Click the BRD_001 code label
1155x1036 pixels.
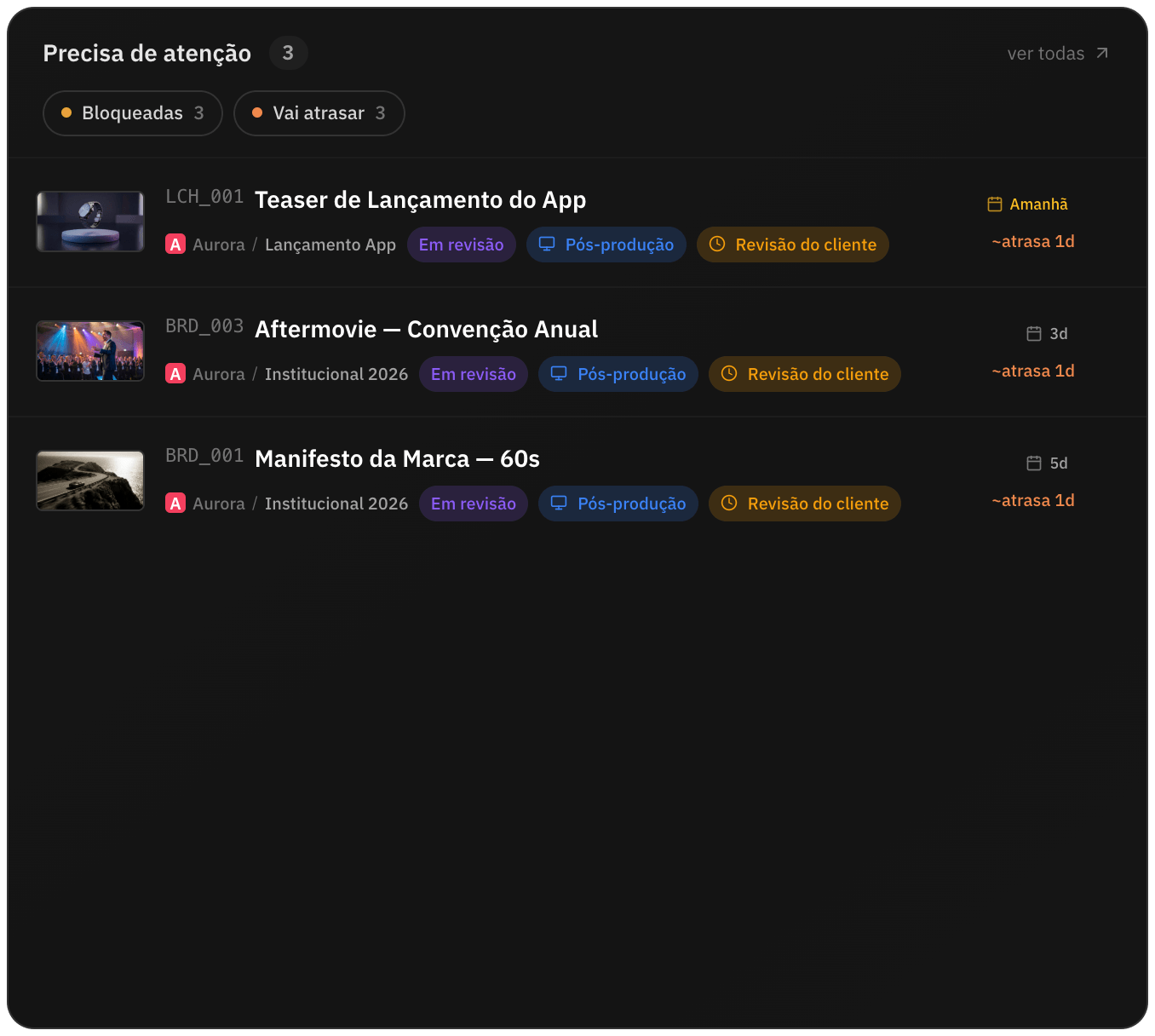204,456
